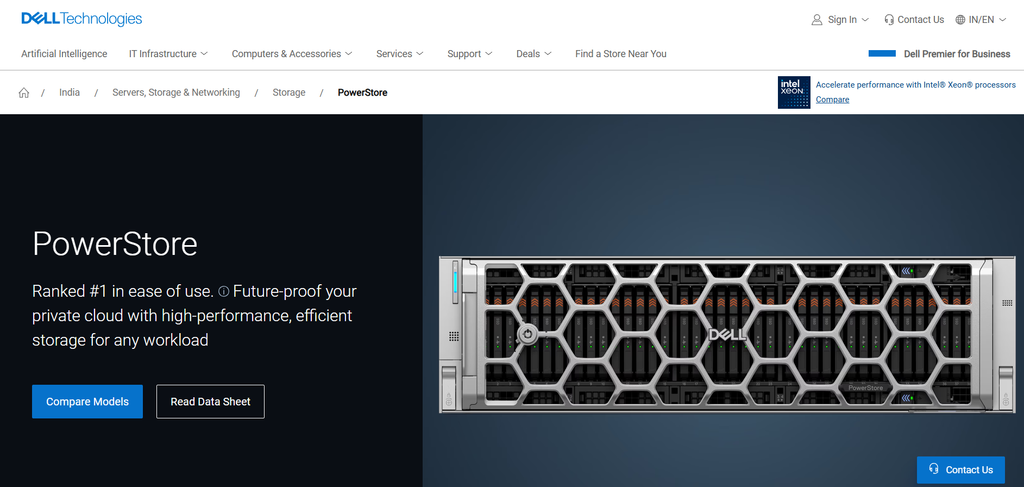
Task: Open the Support dropdown menu
Action: point(470,54)
